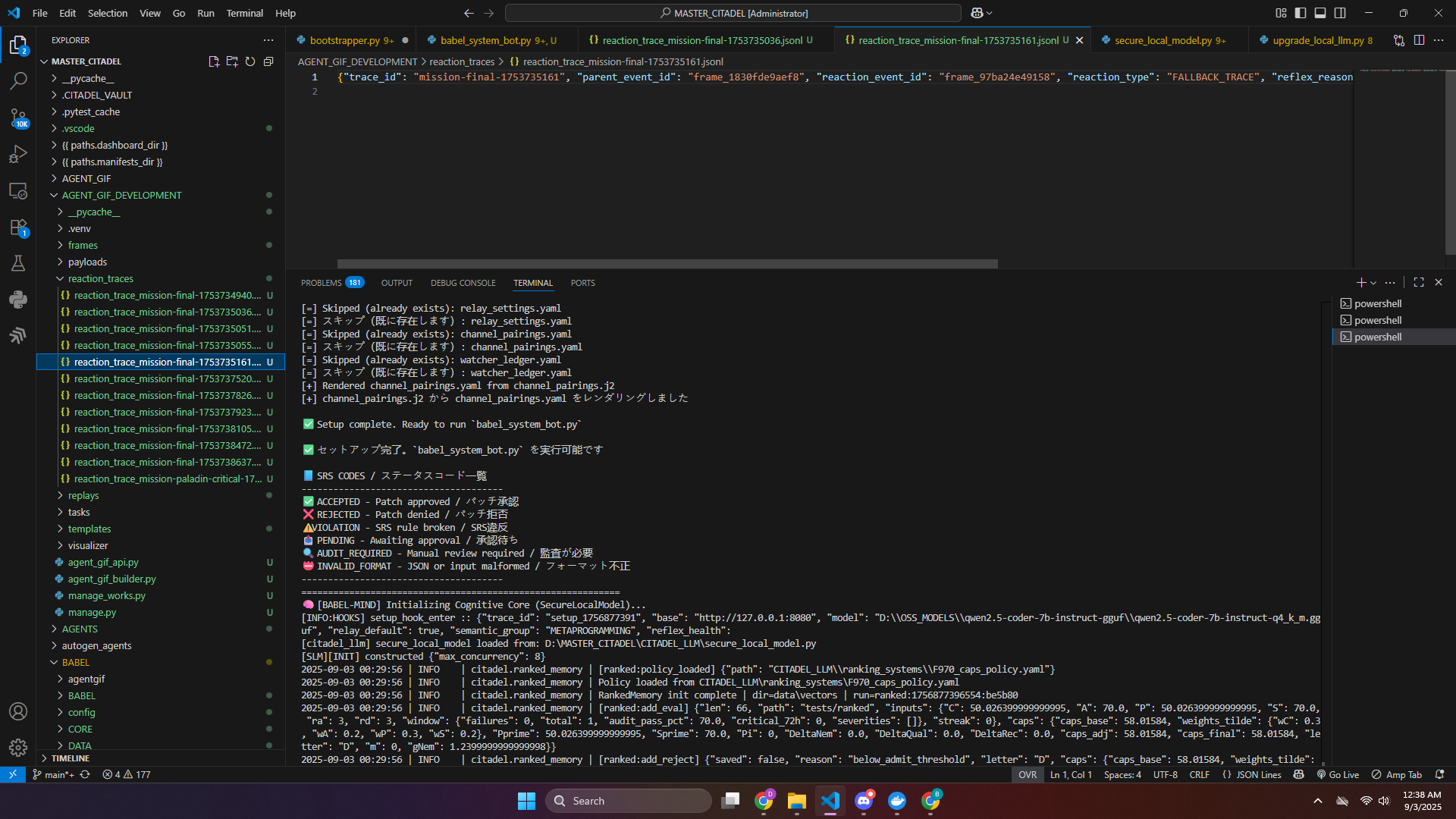
Task: Open the new terminal launch profile dropdown
Action: pos(1373,283)
